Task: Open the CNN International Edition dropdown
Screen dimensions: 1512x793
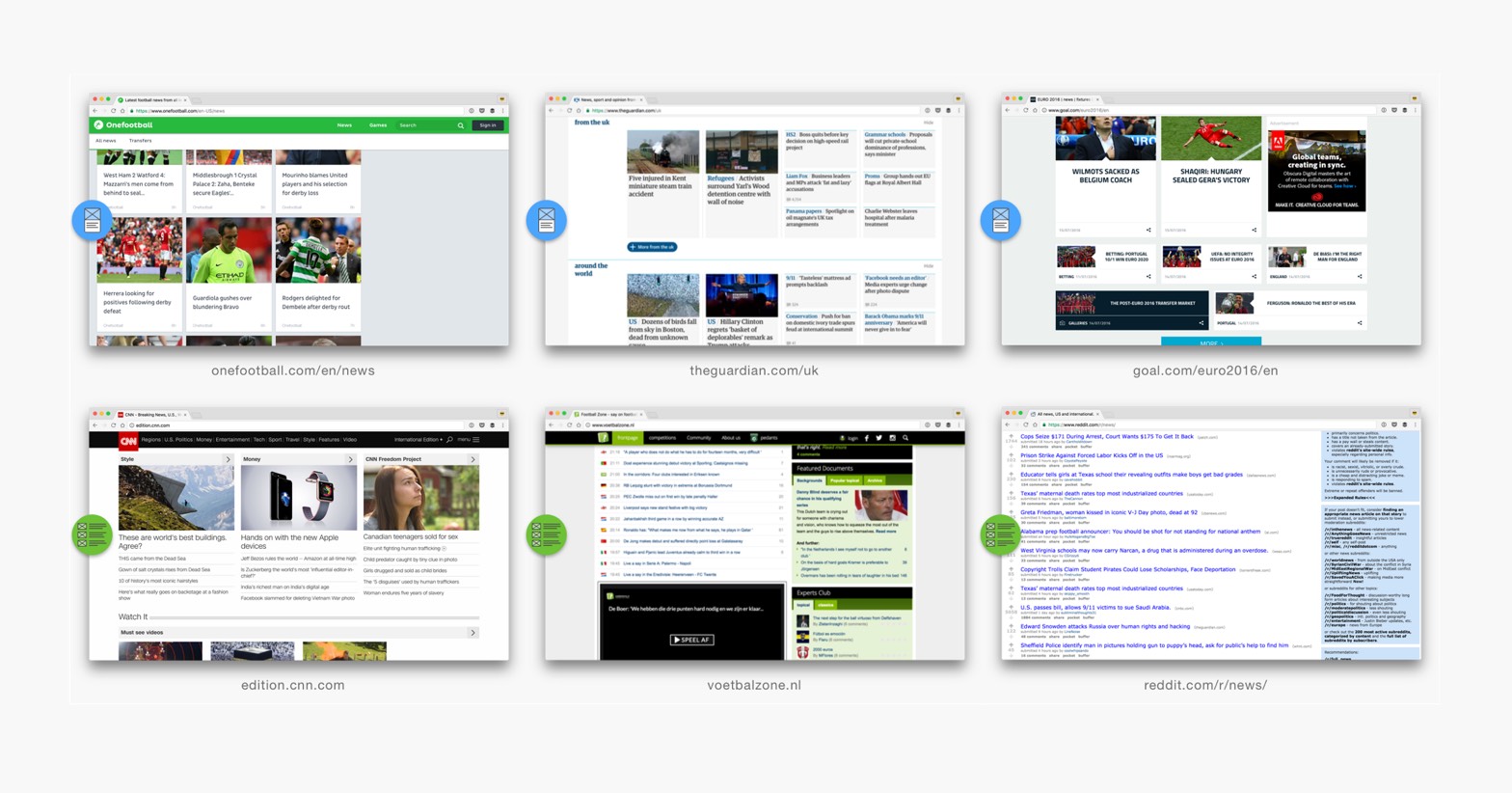Action: coord(418,440)
